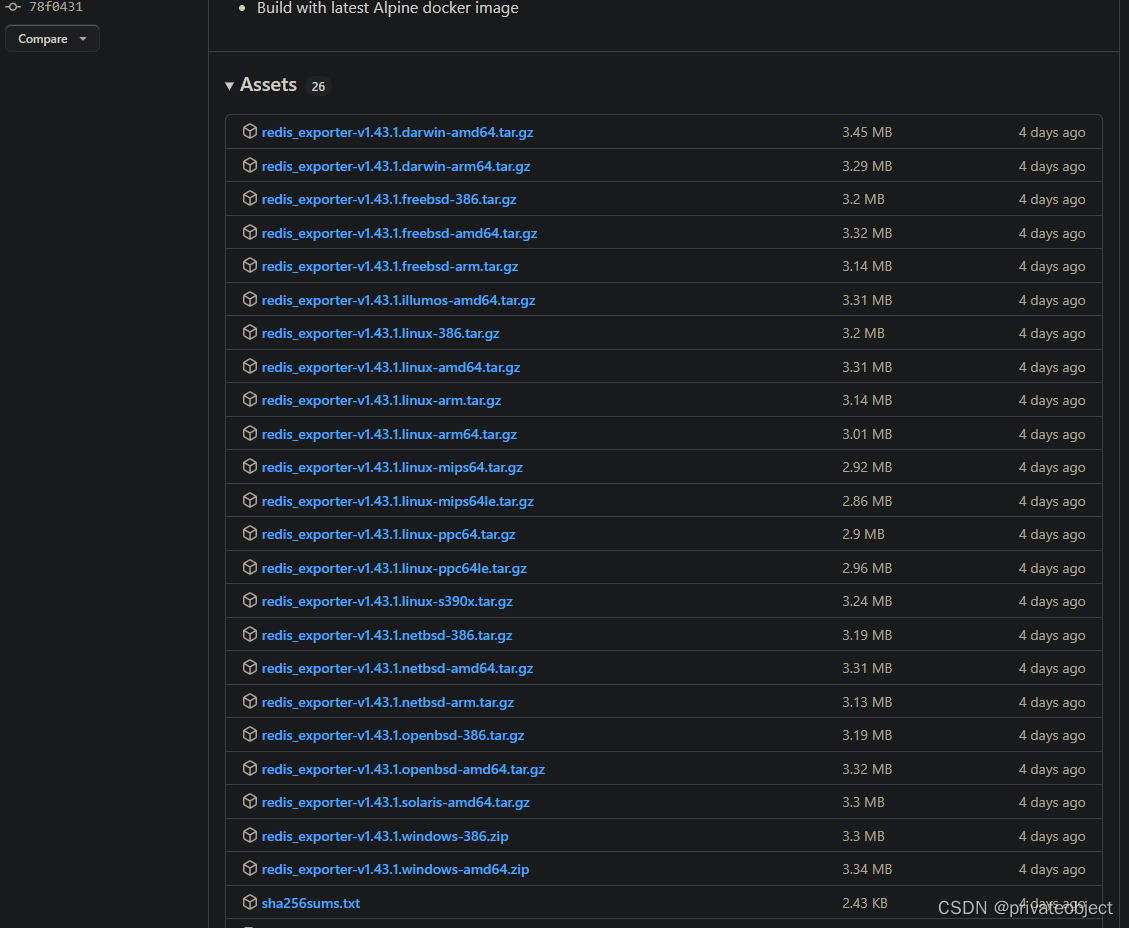
Task: Download redis_exporter-v1.43.1.netbsd-arm.tar.gz
Action: pos(388,702)
